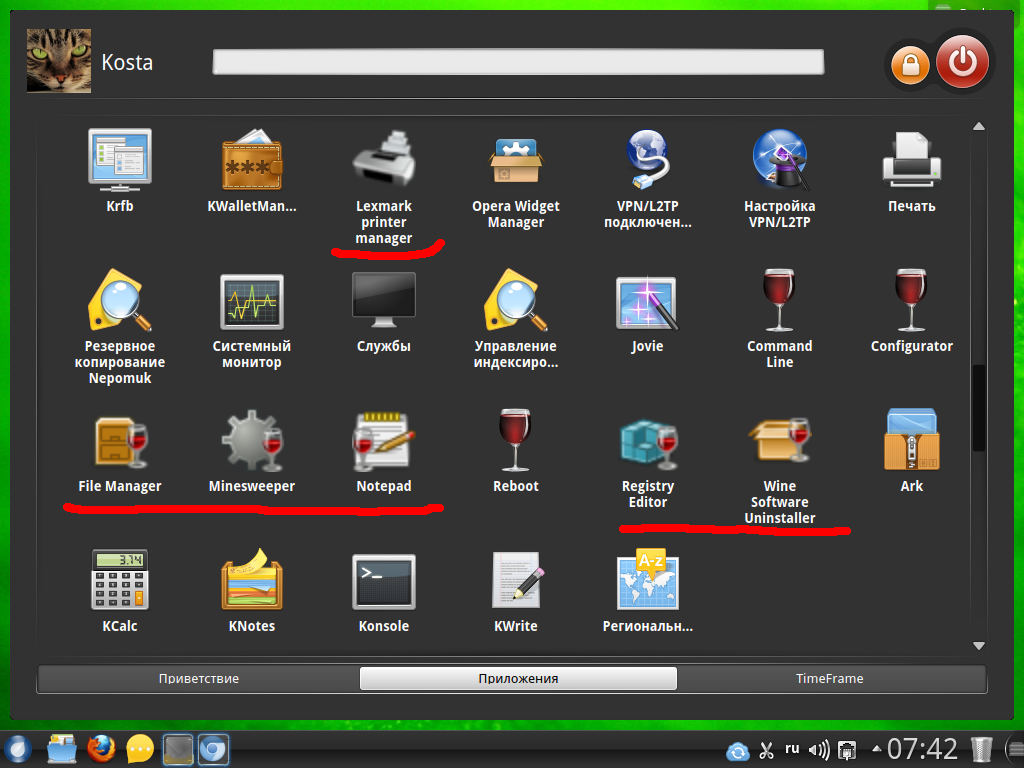Click the applications list scrollbar handle
Viewport: 1024px width, 768px height.
978,408
